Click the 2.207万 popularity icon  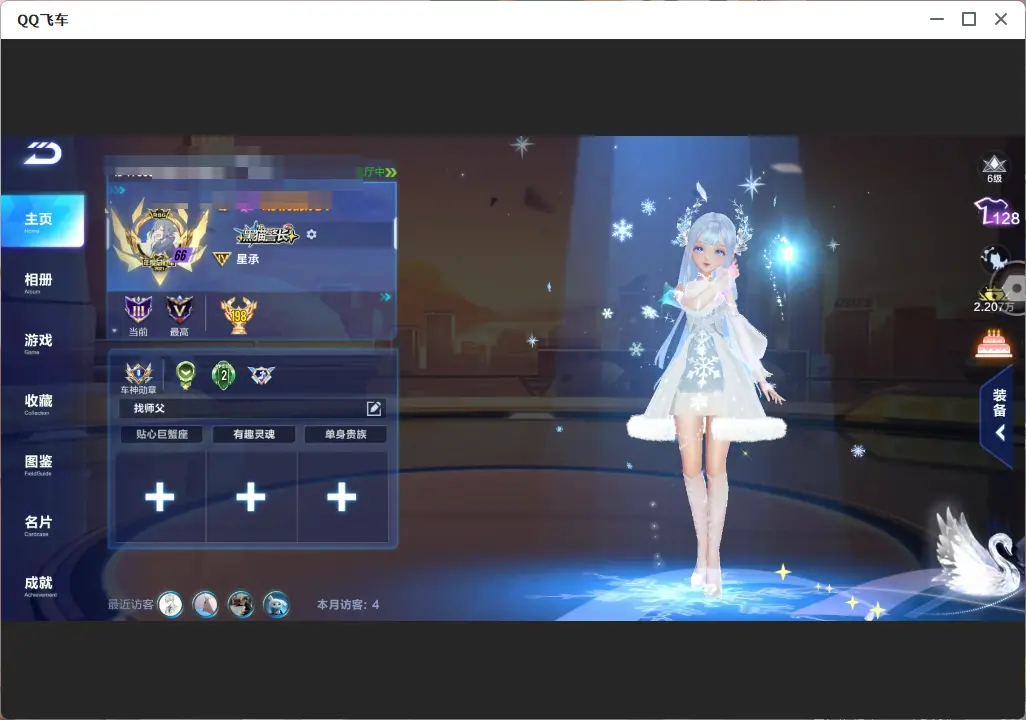click(x=993, y=301)
